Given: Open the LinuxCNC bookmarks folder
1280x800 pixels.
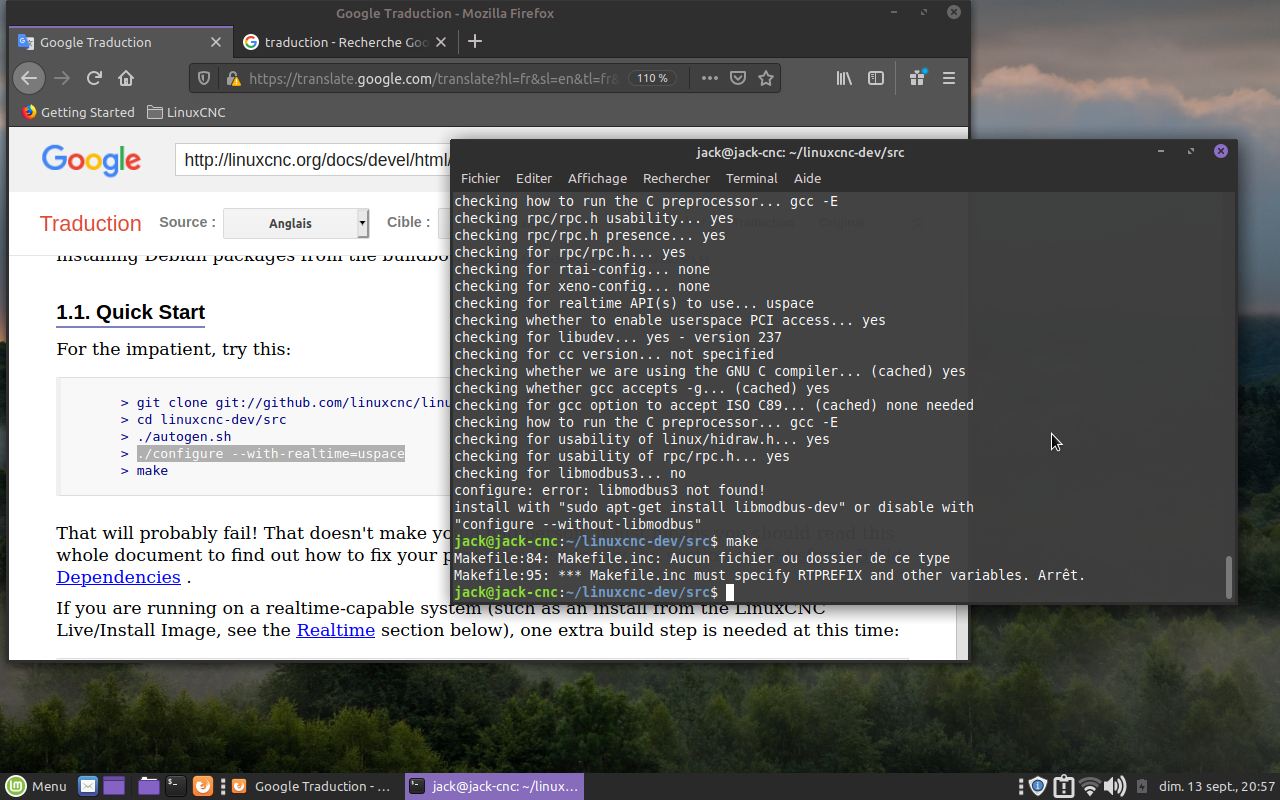Looking at the screenshot, I should [186, 112].
